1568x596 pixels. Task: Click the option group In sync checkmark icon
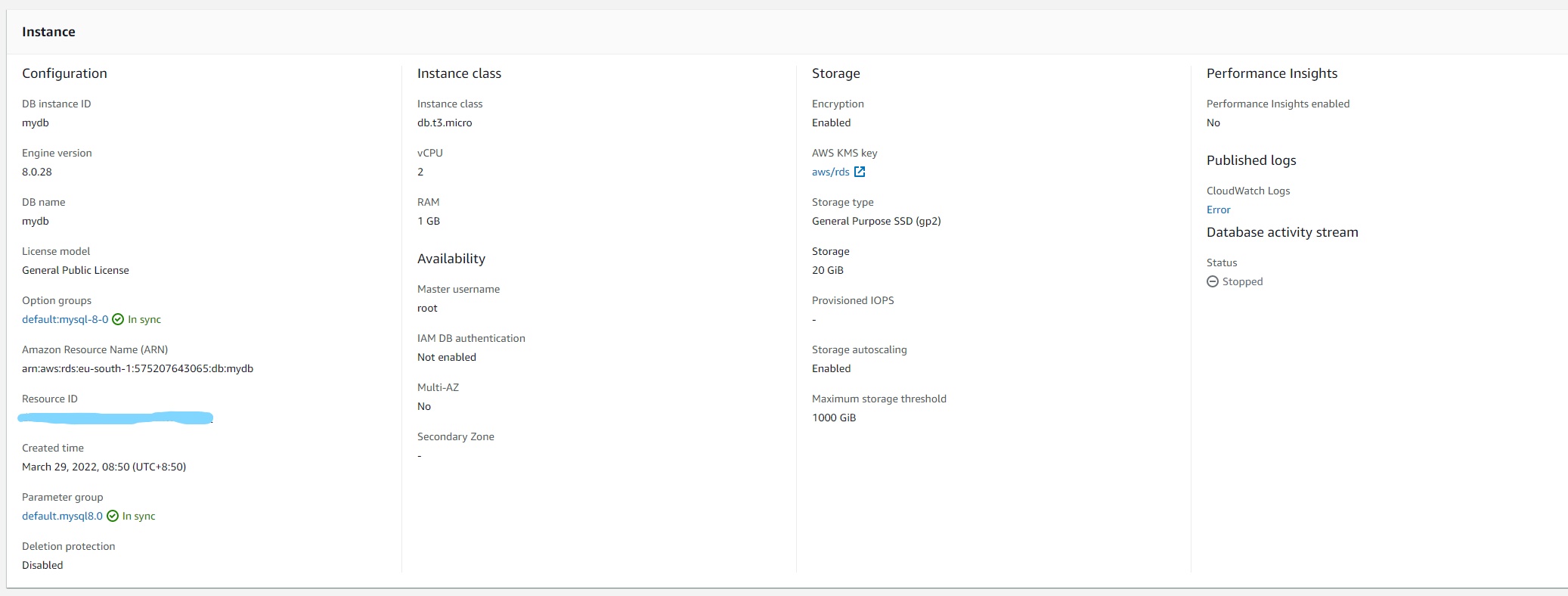(x=118, y=319)
